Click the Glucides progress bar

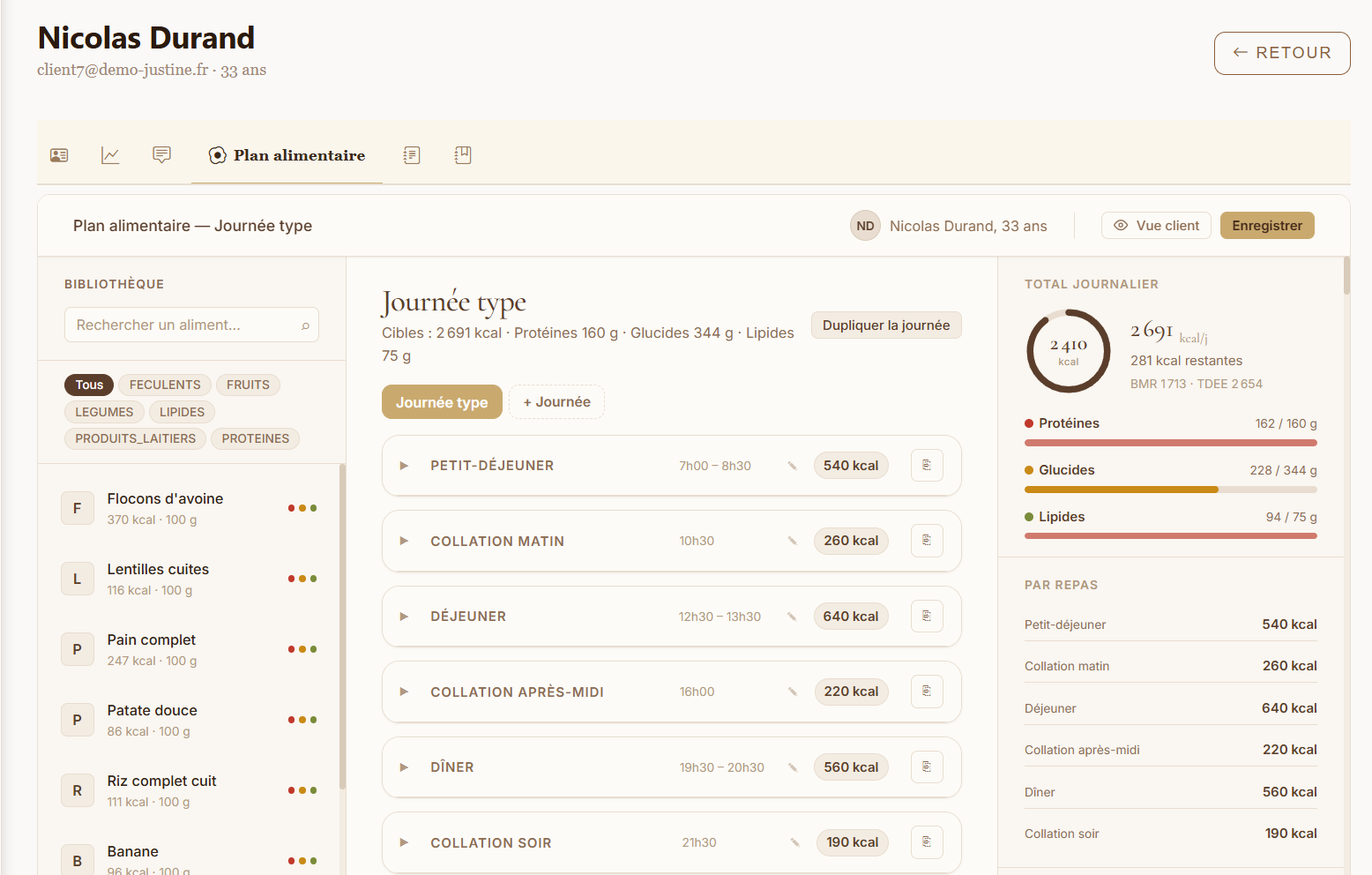pos(1171,490)
